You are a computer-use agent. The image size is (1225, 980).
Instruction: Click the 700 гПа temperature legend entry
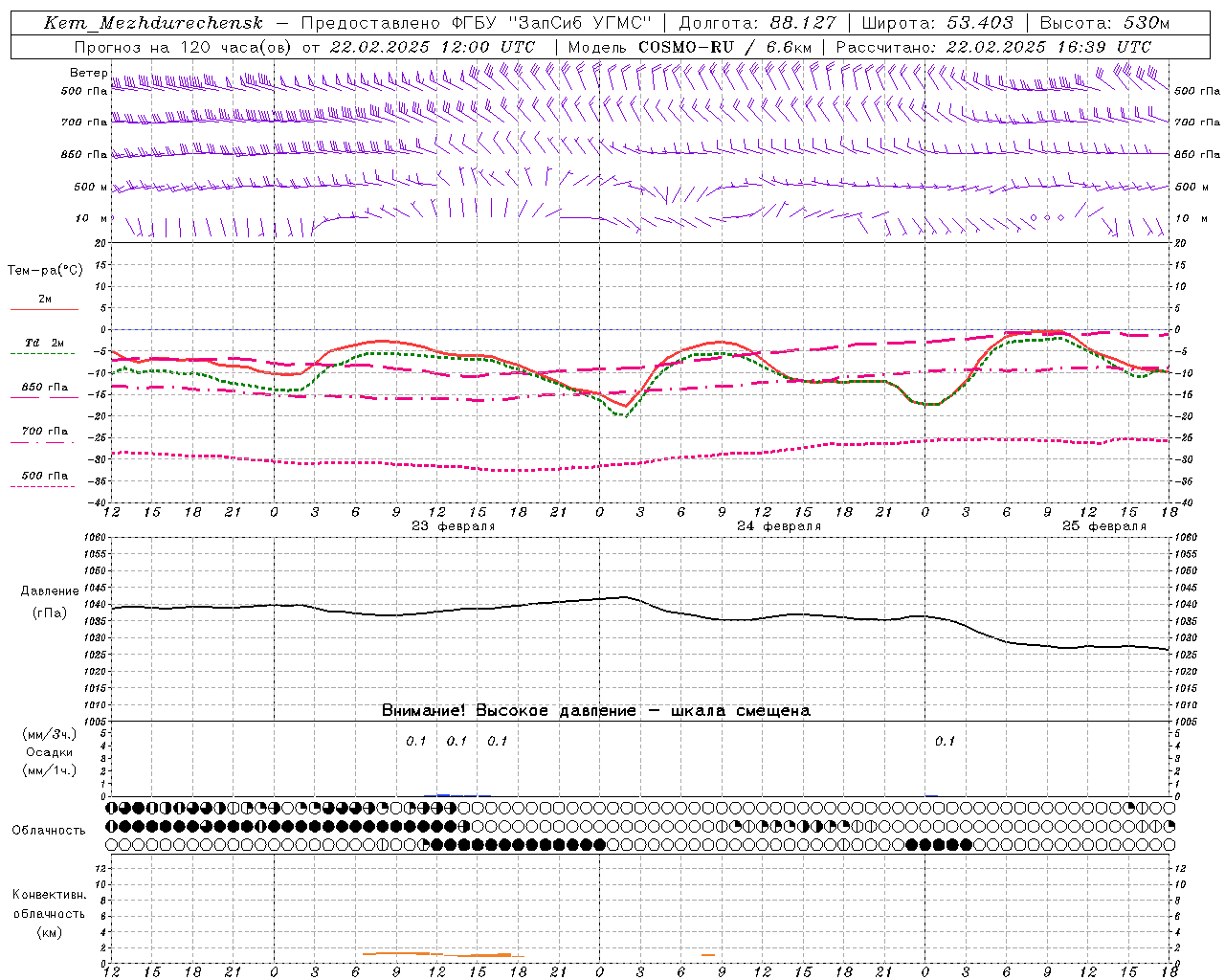coord(45,431)
